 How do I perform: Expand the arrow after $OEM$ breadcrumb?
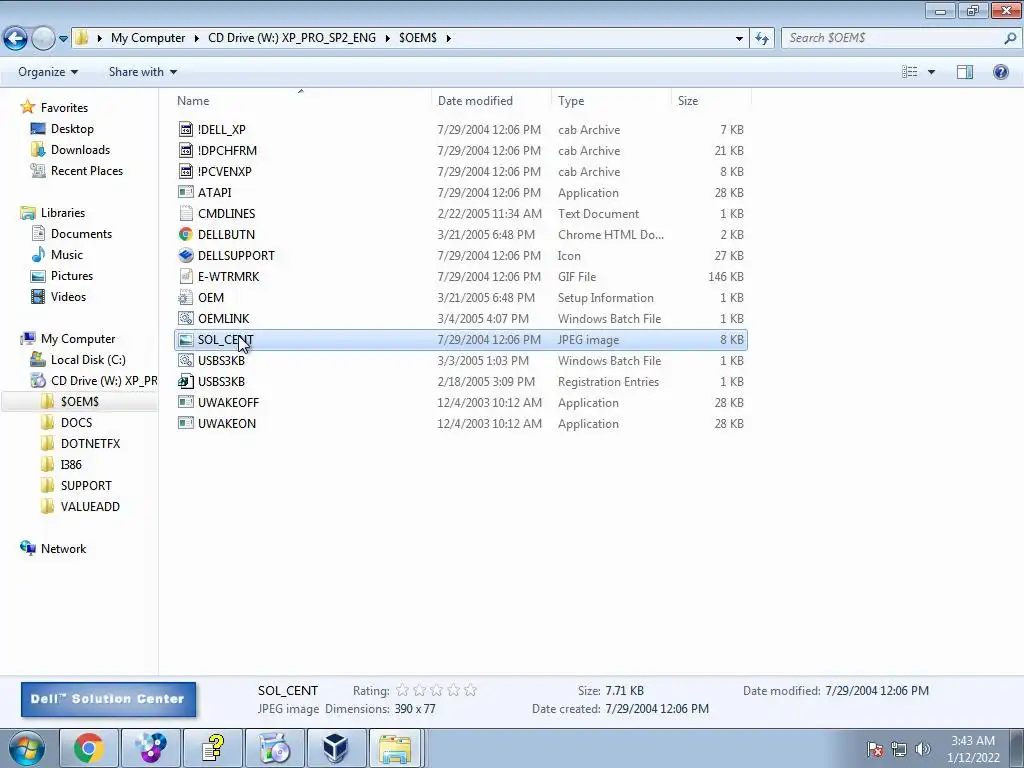tap(448, 38)
